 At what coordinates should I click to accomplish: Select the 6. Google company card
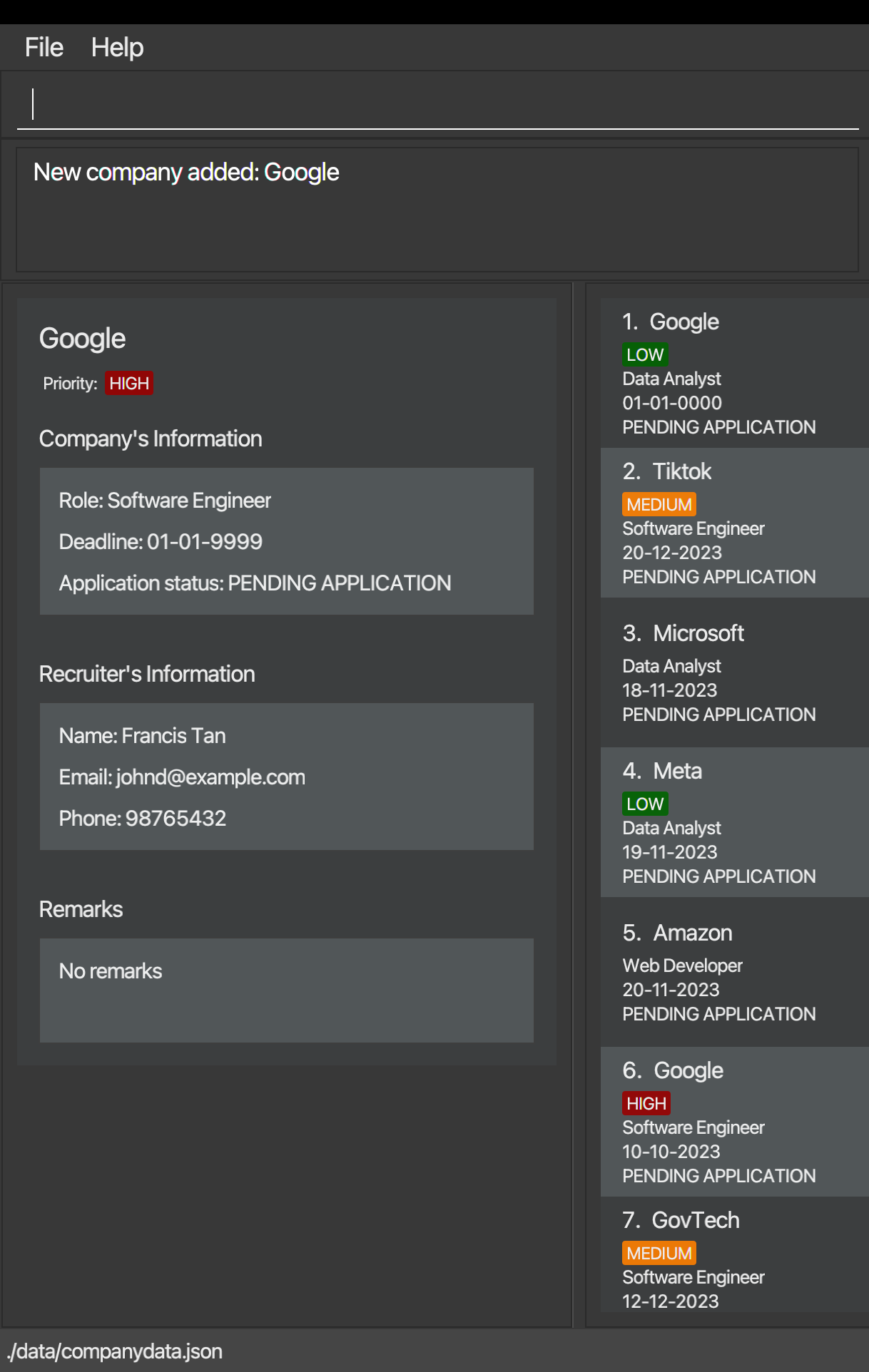pyautogui.click(x=734, y=1122)
